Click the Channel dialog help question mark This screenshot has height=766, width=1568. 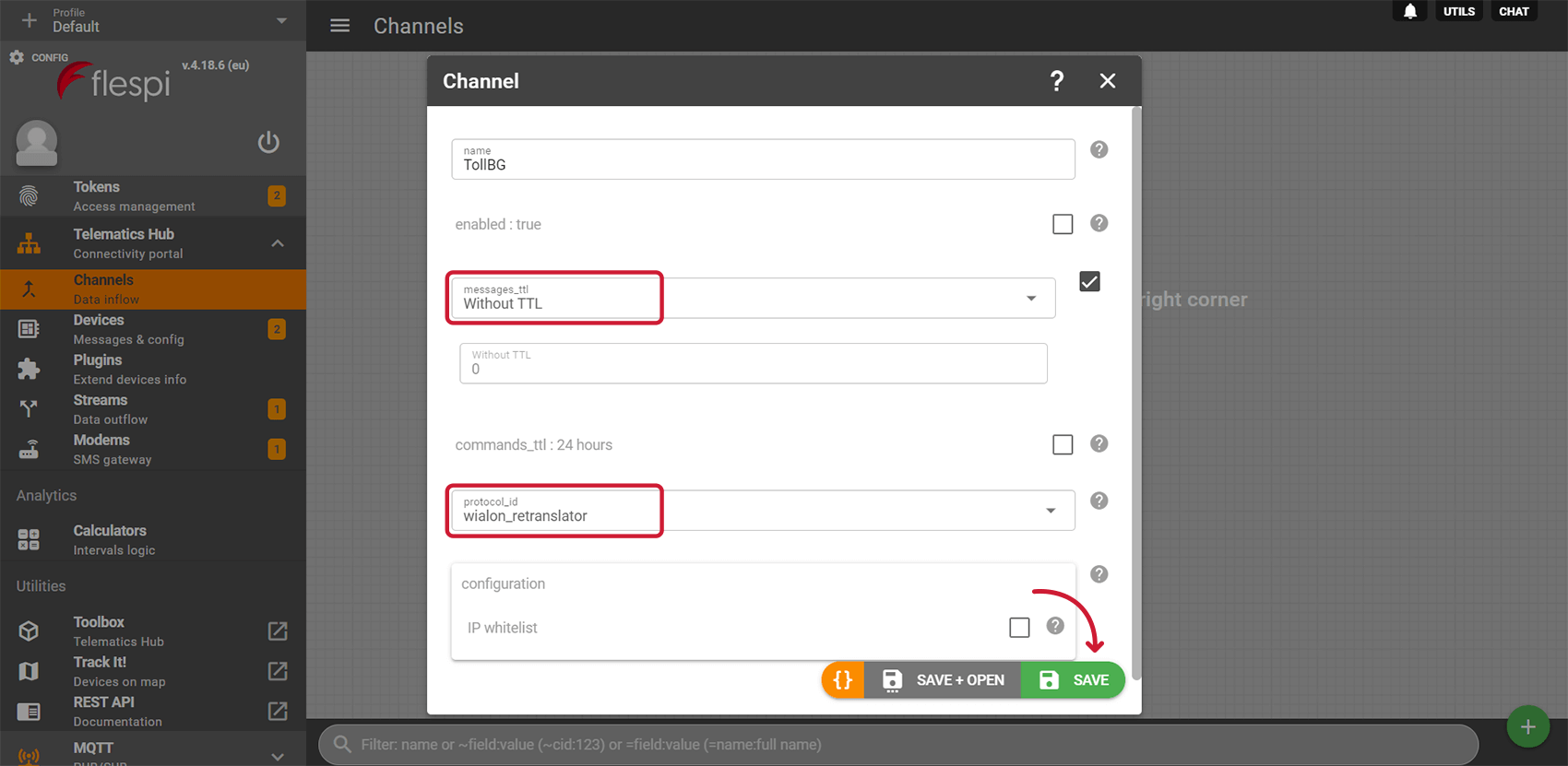coord(1057,81)
